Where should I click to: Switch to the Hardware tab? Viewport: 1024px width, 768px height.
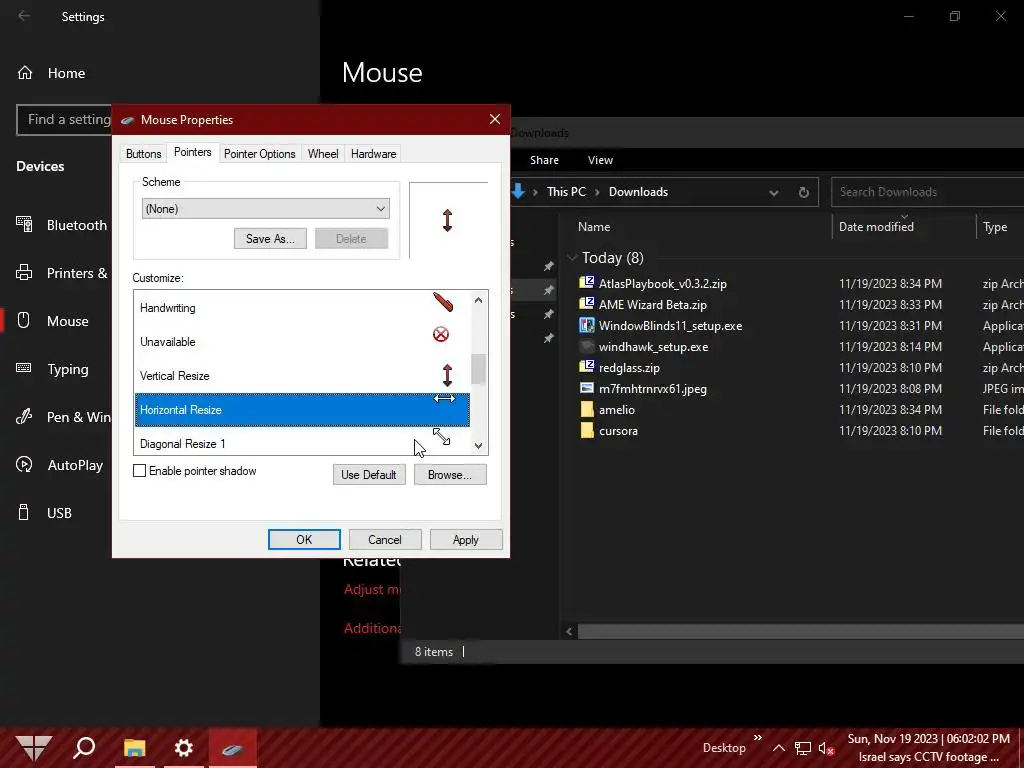[374, 153]
